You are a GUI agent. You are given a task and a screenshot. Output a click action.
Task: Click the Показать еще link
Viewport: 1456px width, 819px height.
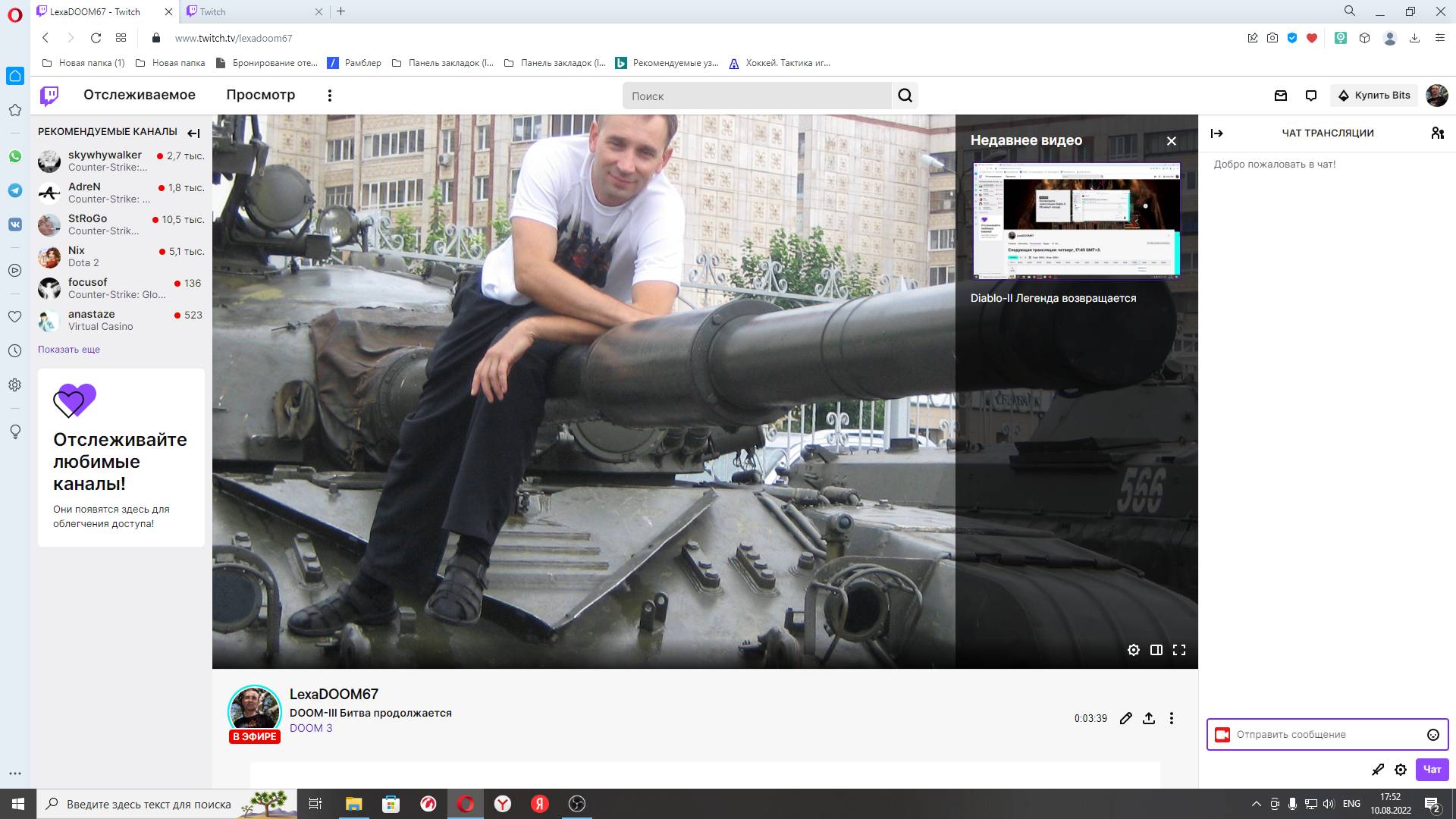[x=69, y=350]
